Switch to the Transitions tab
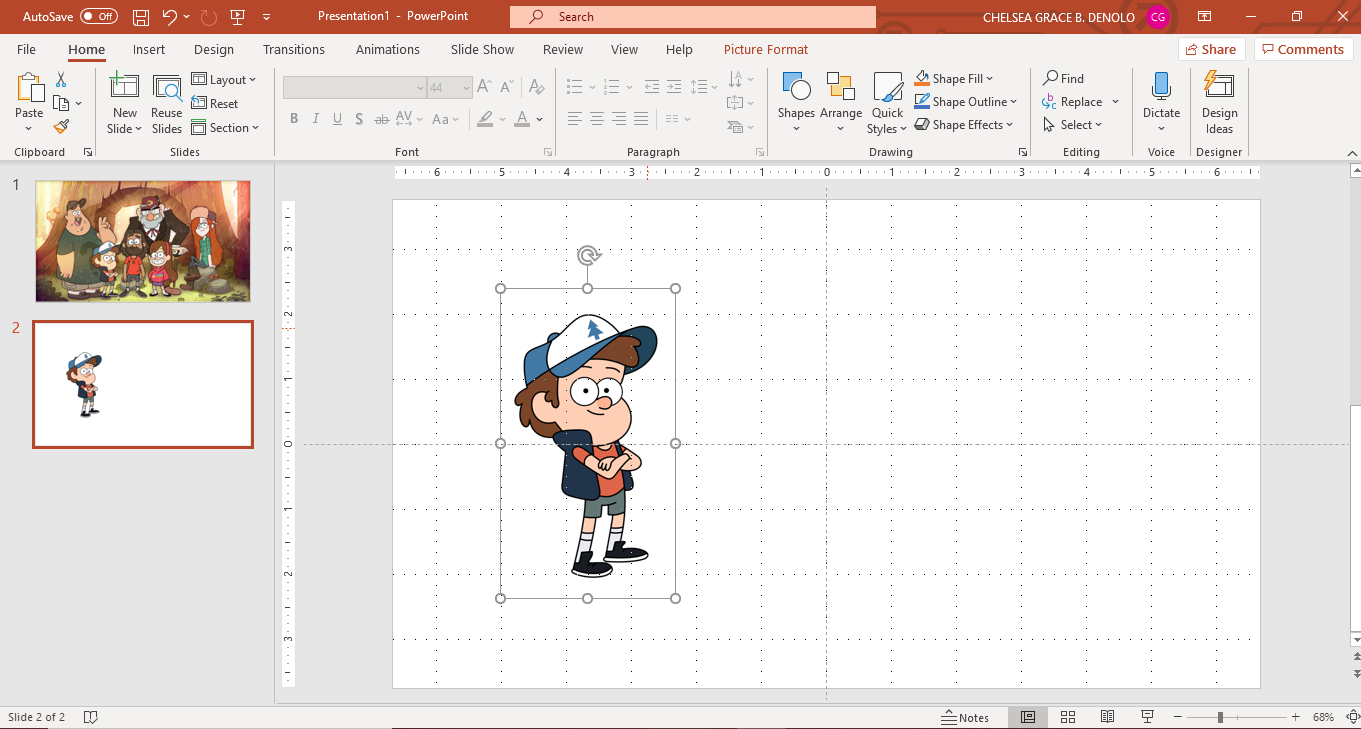Viewport: 1361px width, 729px height. click(294, 49)
